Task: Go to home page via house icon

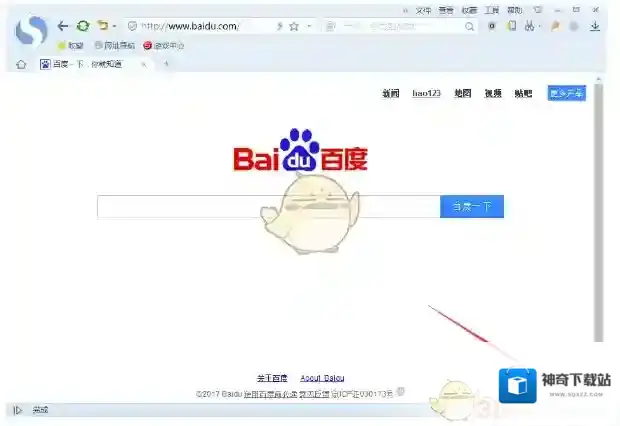Action: [x=21, y=64]
